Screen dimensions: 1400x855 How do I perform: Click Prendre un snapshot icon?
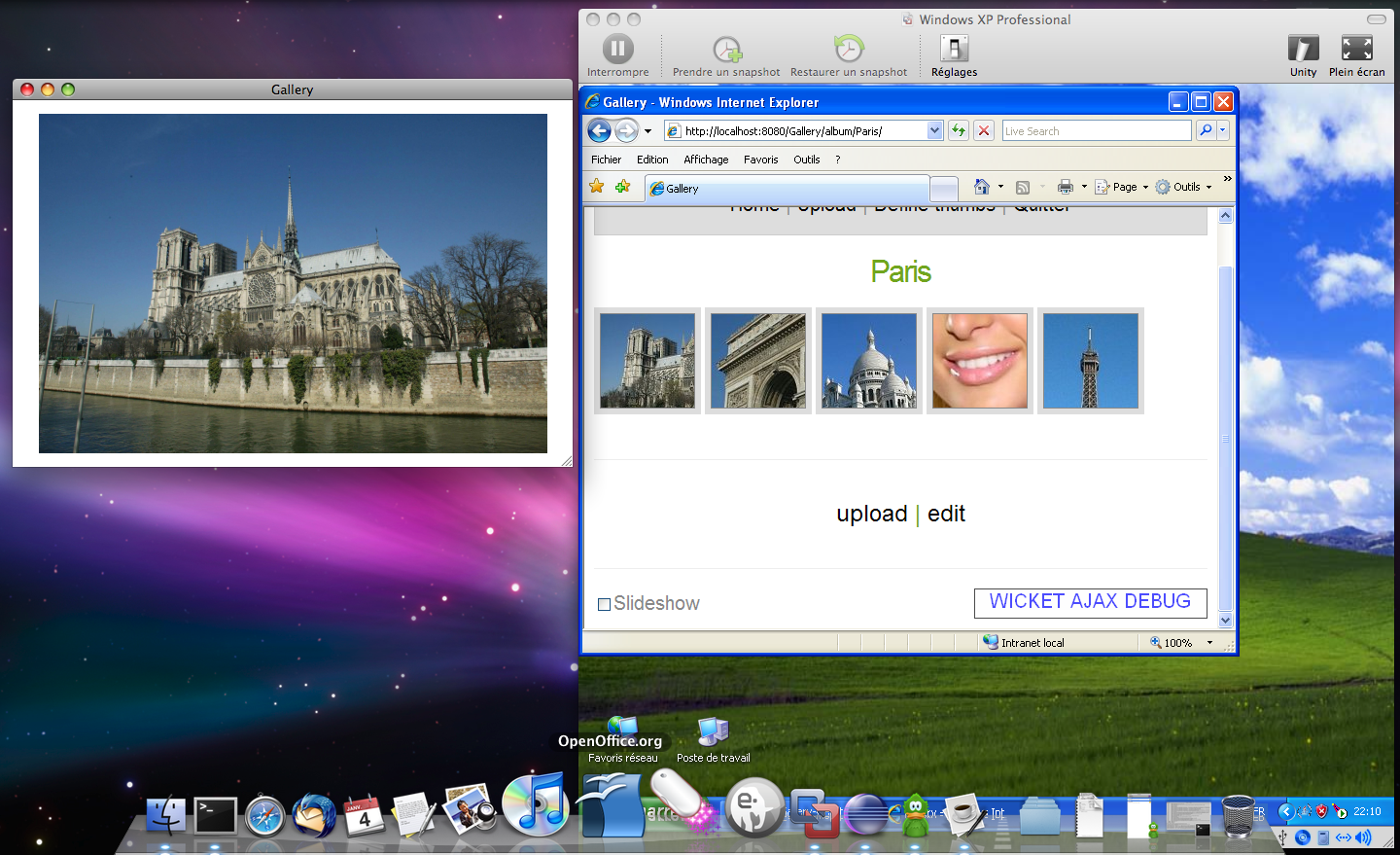click(726, 49)
